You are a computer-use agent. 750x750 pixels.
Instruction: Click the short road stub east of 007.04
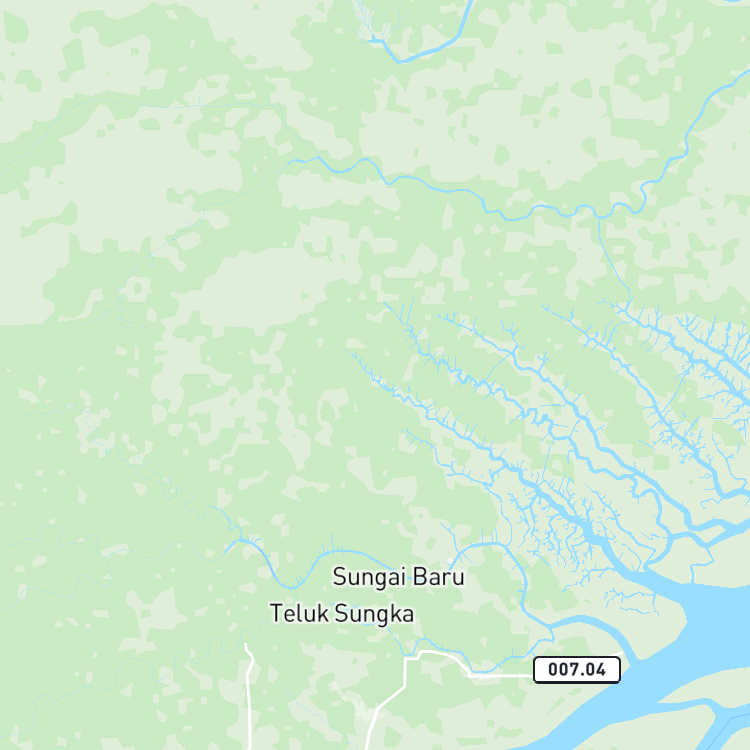[623, 653]
